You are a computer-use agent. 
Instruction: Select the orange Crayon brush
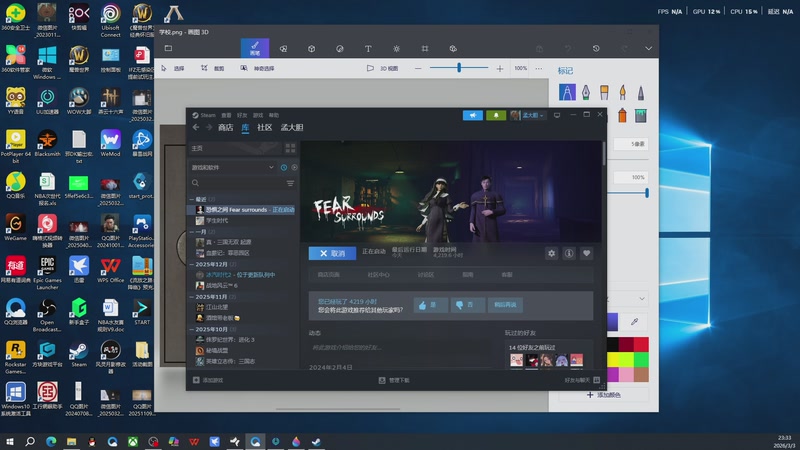coord(622,115)
